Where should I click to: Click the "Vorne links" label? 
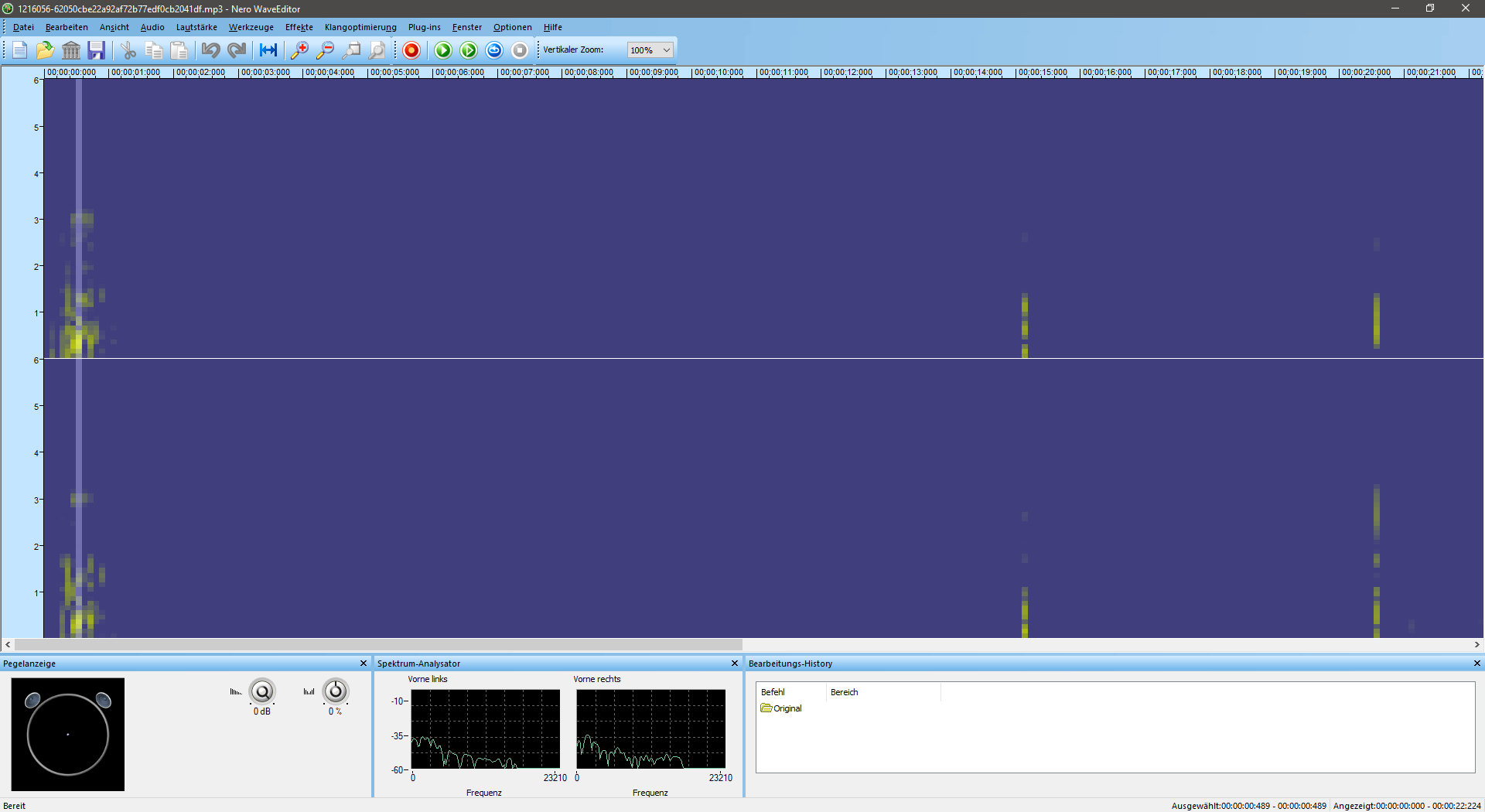click(x=428, y=679)
